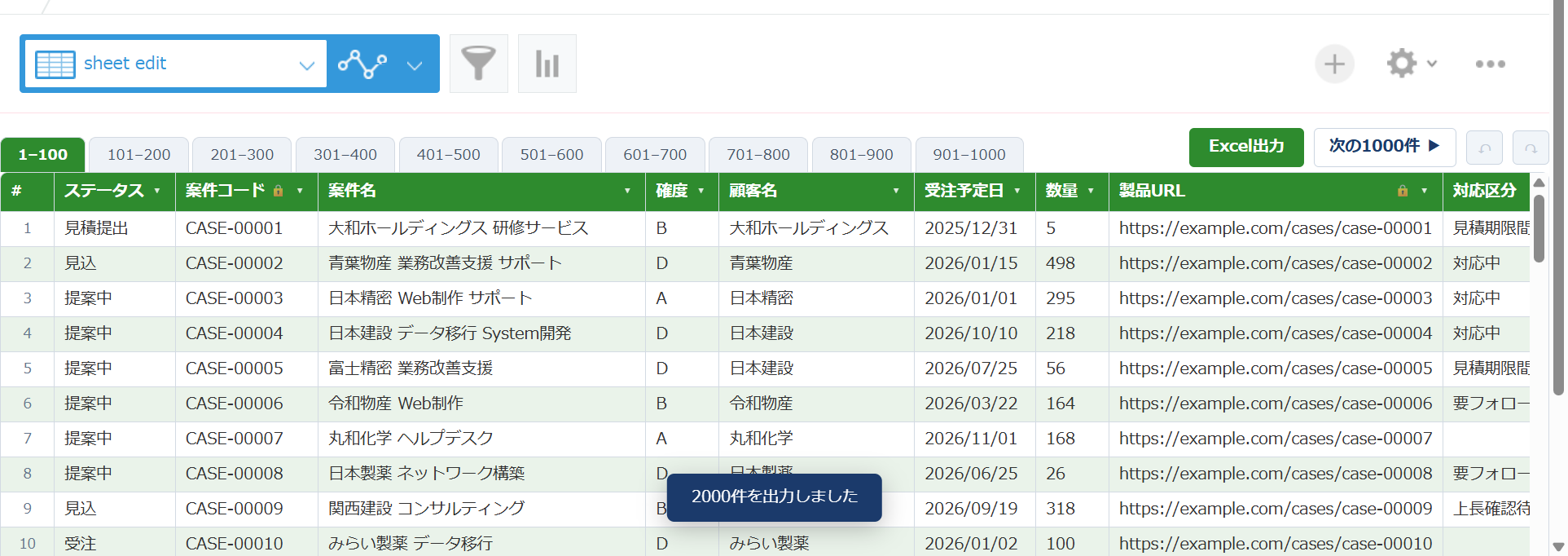The height and width of the screenshot is (556, 1568).
Task: Switch to the 401-500 tab
Action: (x=449, y=155)
